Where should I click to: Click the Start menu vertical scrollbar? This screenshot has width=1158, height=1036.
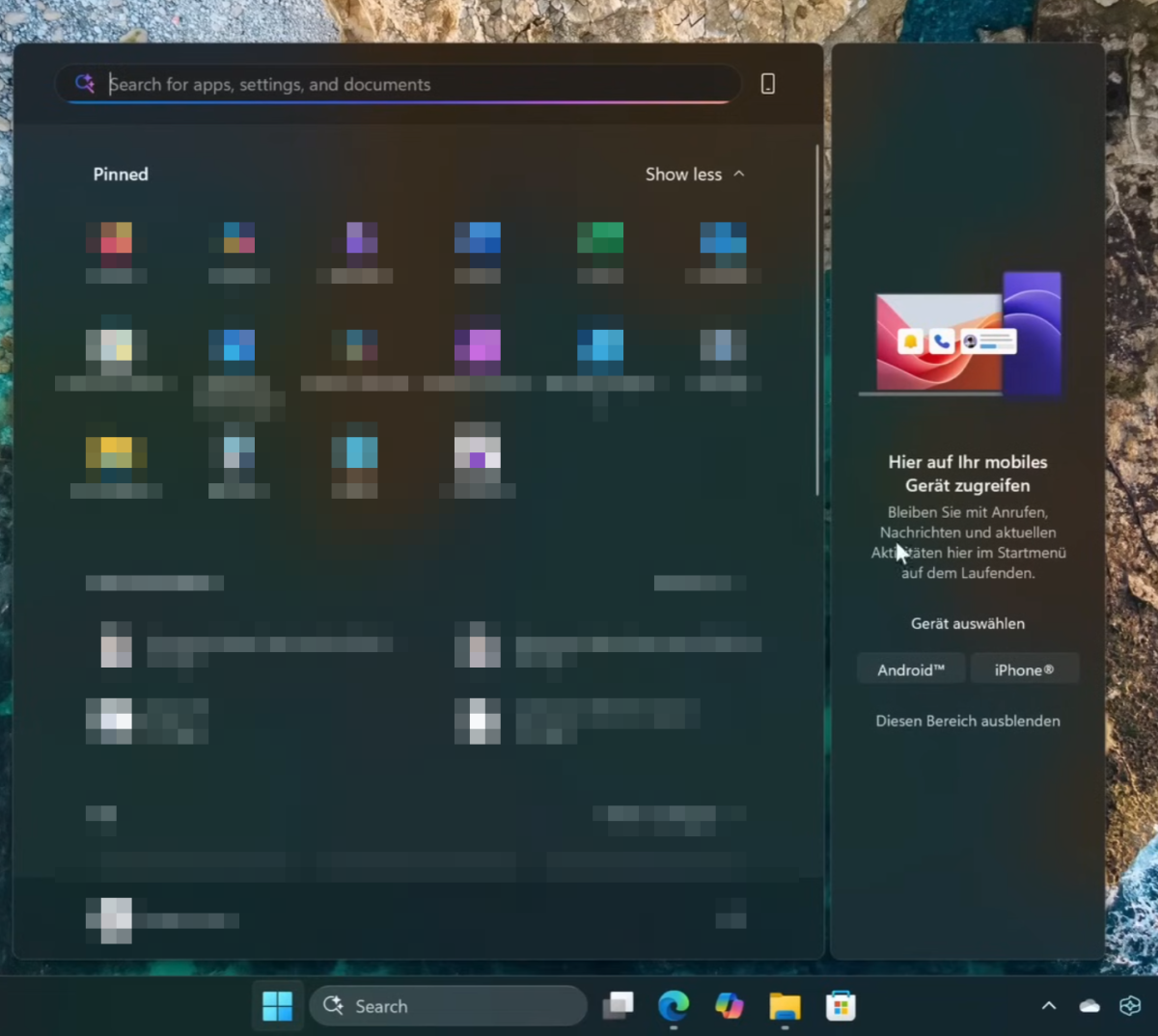(x=817, y=318)
